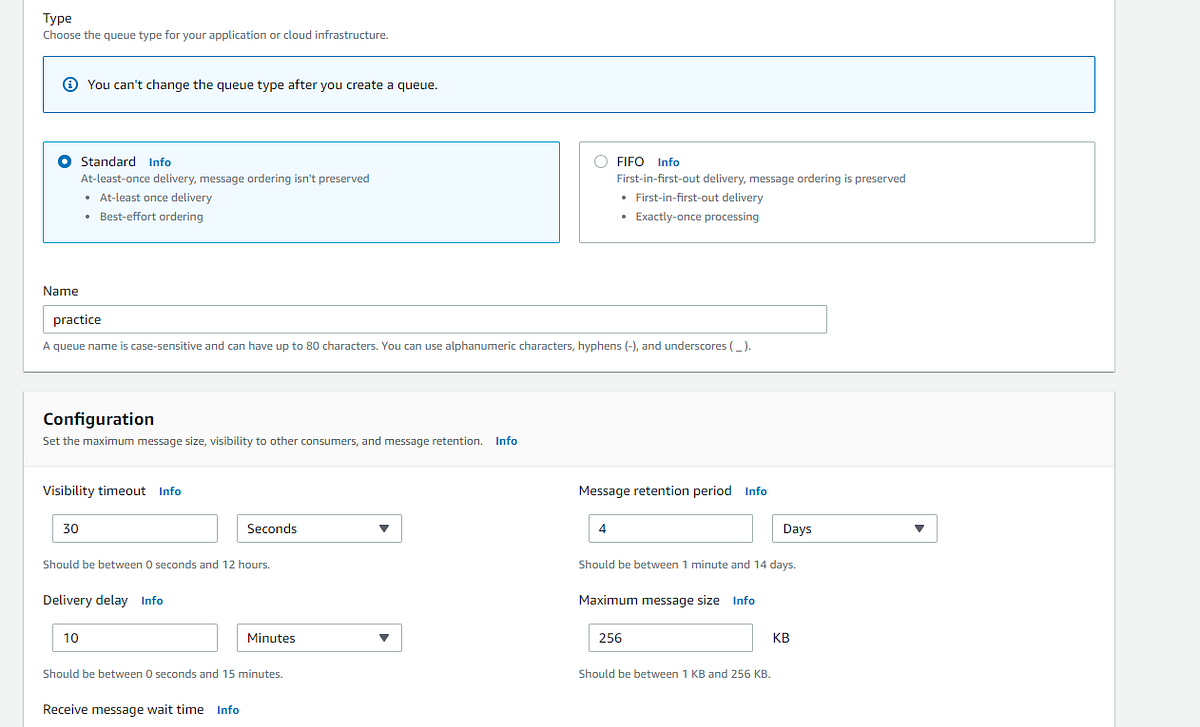Image resolution: width=1200 pixels, height=727 pixels.
Task: Click the Info link beside Maximum message size
Action: pos(743,600)
